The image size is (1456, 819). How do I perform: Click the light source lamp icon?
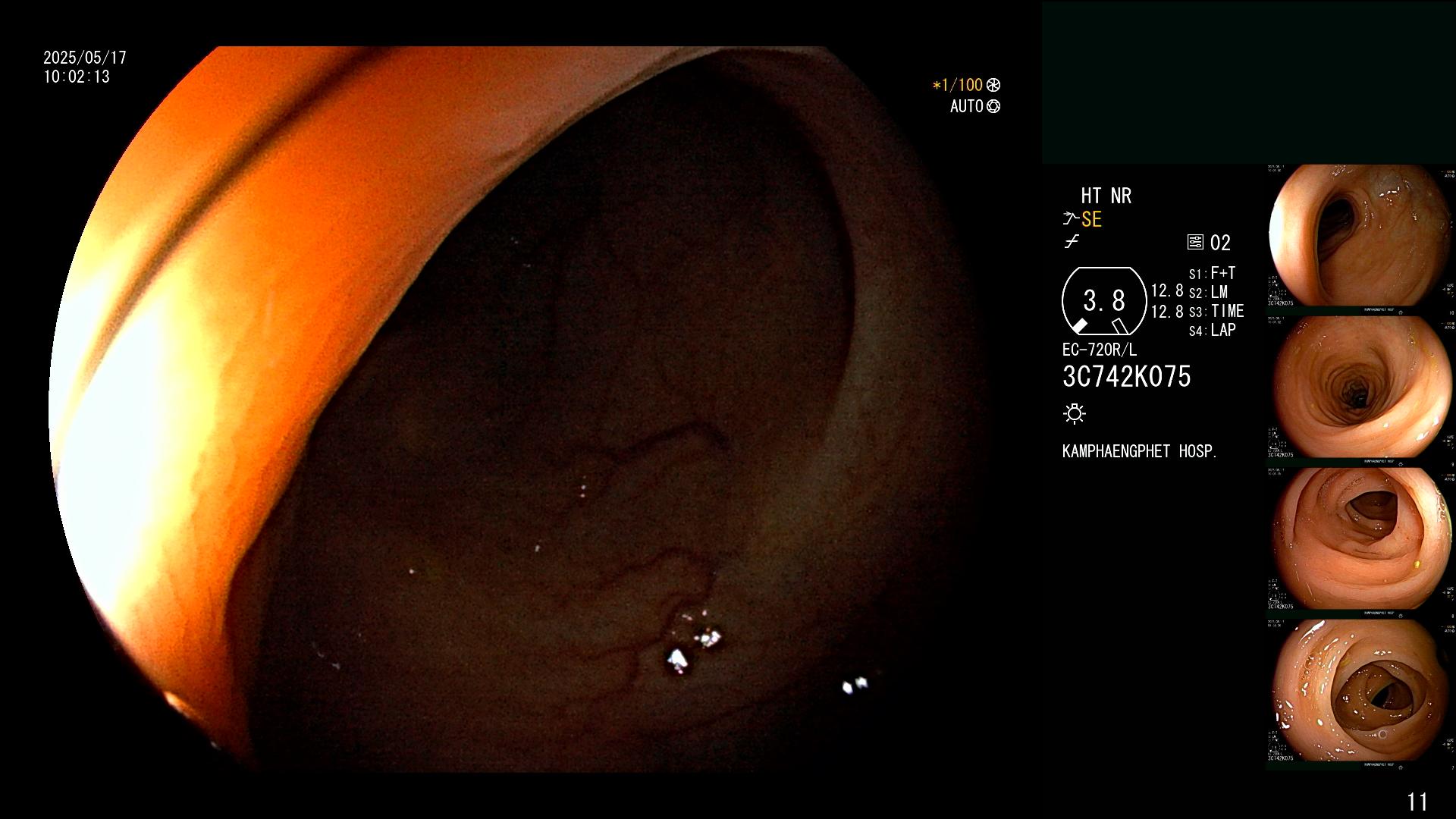(x=1075, y=413)
